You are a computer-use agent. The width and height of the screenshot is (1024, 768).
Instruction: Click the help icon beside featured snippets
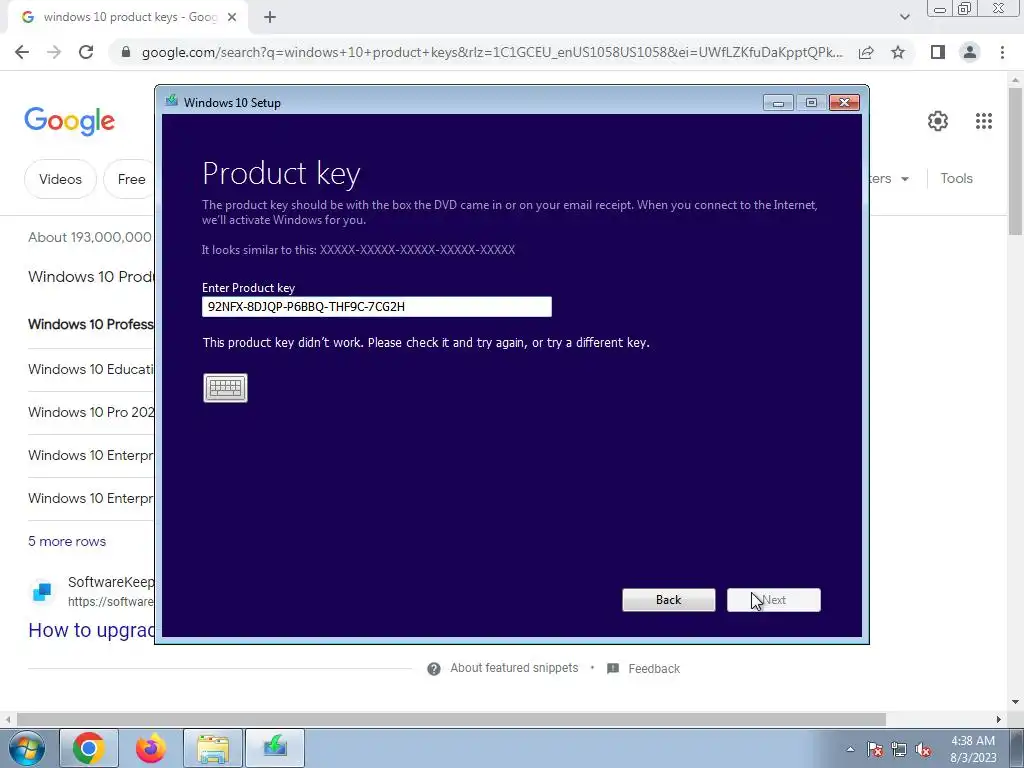[x=434, y=669]
